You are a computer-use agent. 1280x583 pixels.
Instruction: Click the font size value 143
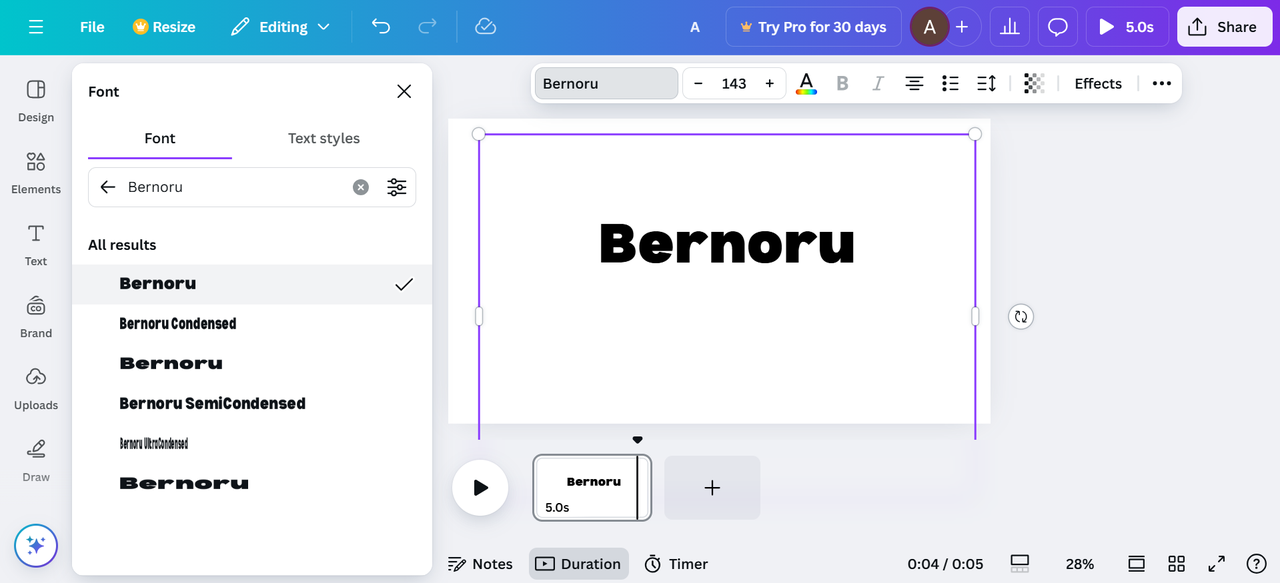[x=734, y=83]
